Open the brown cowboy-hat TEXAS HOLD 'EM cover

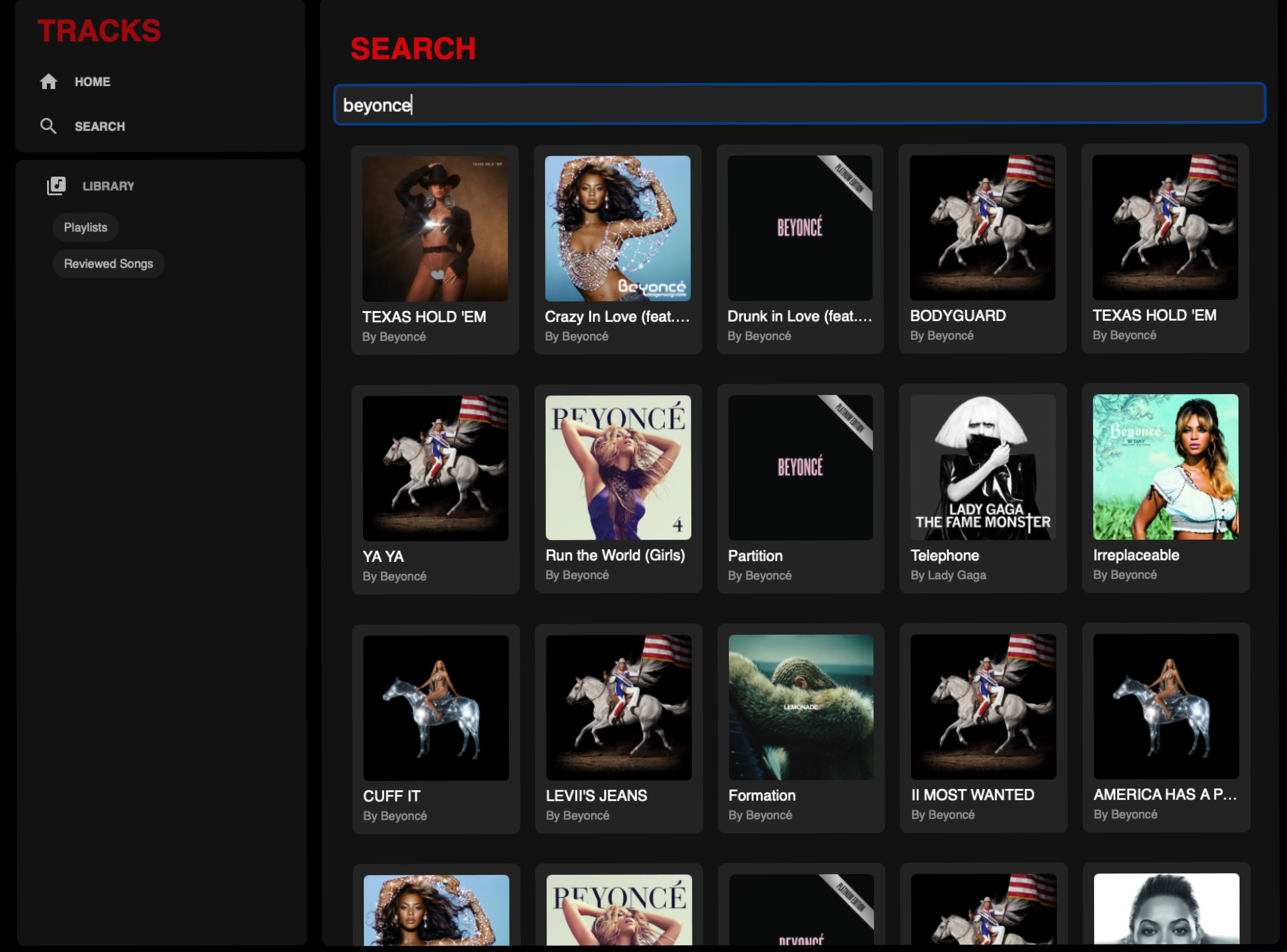[x=435, y=229]
